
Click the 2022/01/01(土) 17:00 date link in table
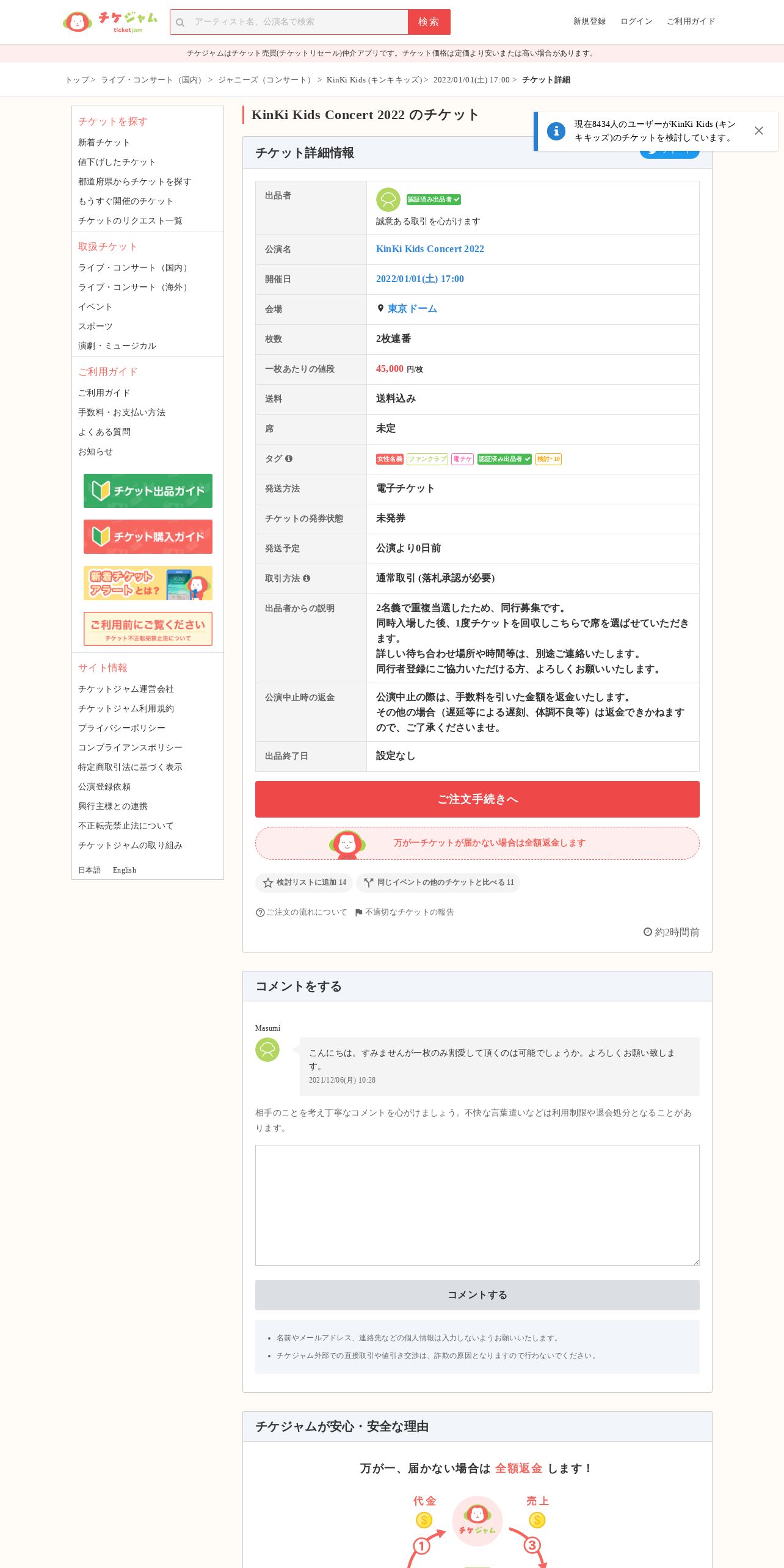click(420, 279)
